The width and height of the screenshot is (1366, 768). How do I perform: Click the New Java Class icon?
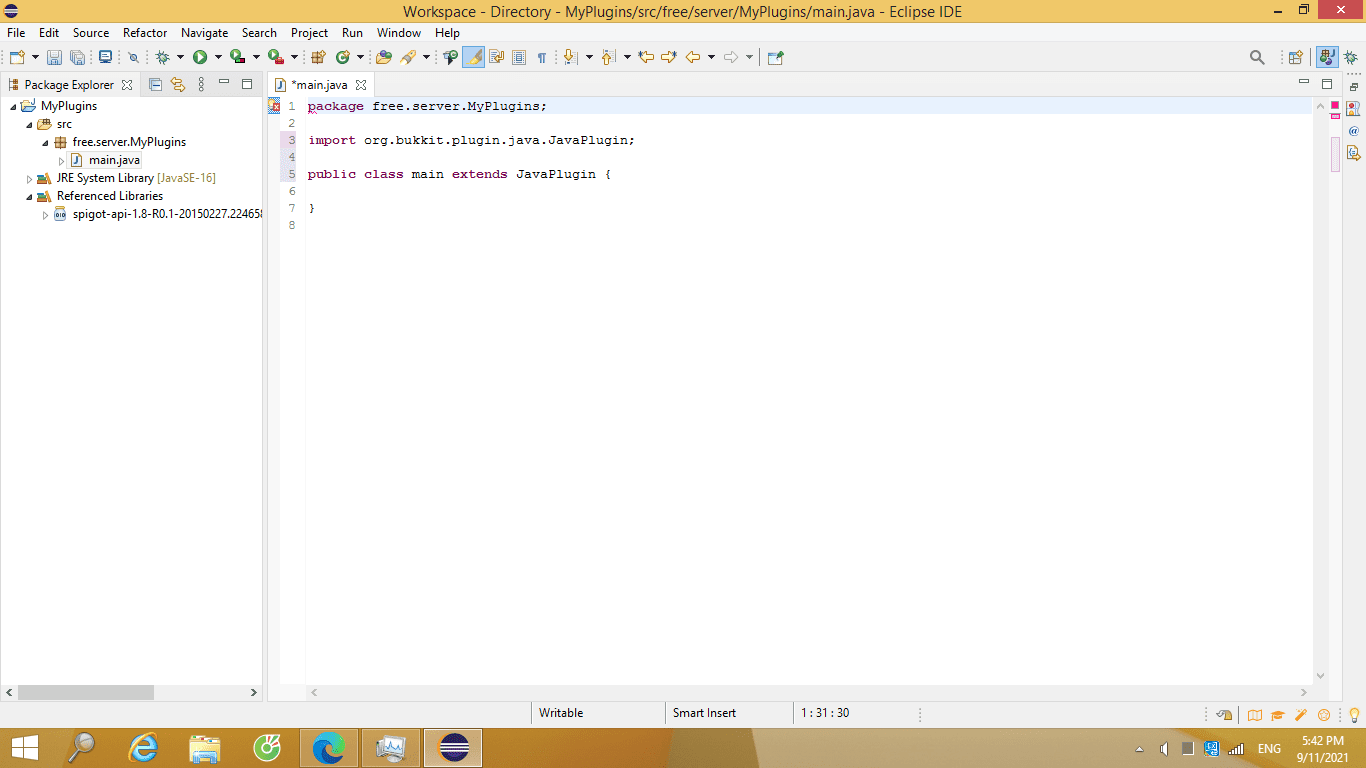click(343, 58)
